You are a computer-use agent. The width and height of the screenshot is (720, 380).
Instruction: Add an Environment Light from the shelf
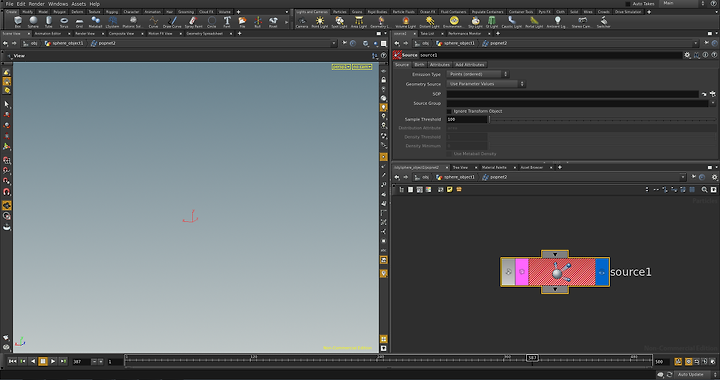coord(454,22)
